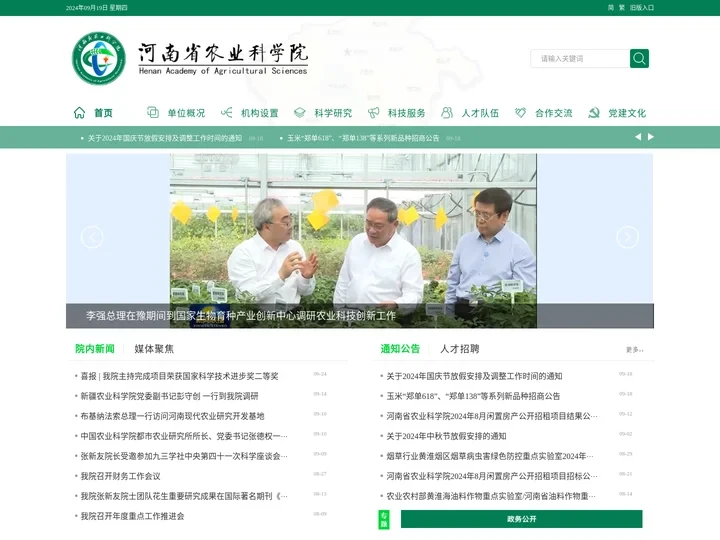Open news 张新友院长受邀参加九三学社
Screen dimensions: 720x540
[x=184, y=456]
